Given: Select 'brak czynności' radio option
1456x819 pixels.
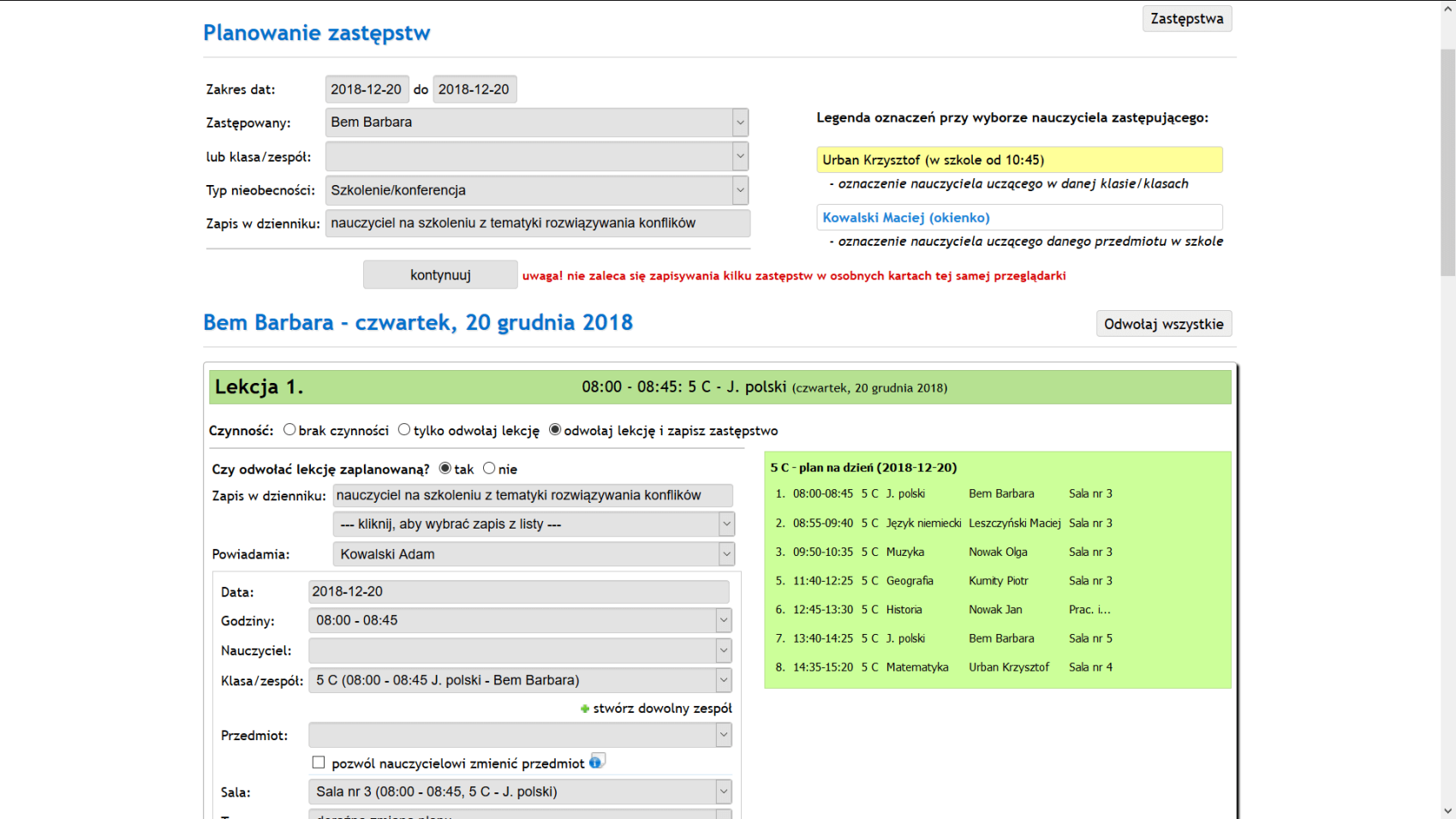Looking at the screenshot, I should tap(289, 430).
